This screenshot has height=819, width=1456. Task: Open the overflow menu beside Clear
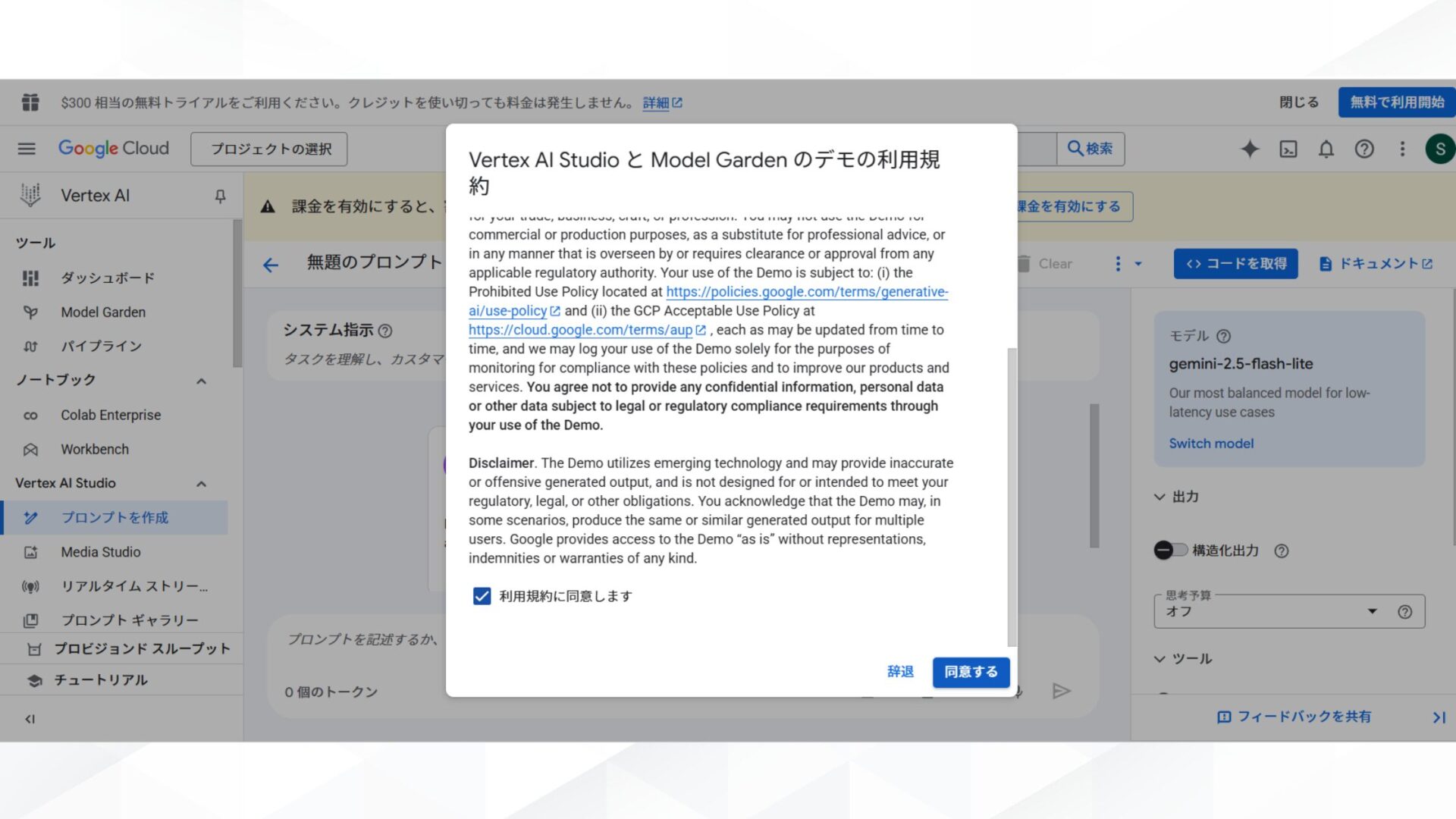pos(1118,263)
